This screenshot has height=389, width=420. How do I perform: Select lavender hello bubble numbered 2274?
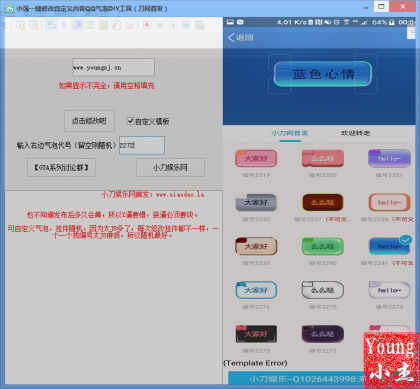[389, 290]
